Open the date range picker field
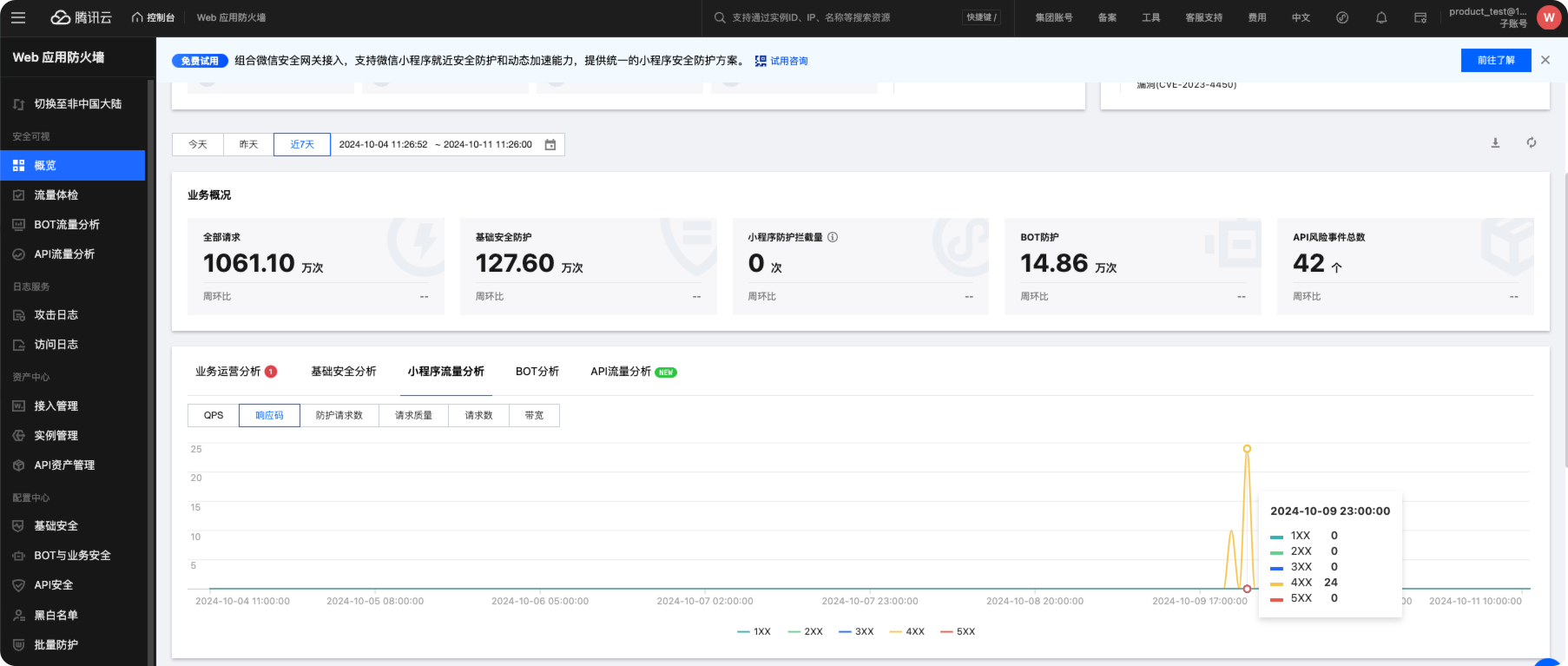Image resolution: width=1568 pixels, height=666 pixels. [x=447, y=144]
